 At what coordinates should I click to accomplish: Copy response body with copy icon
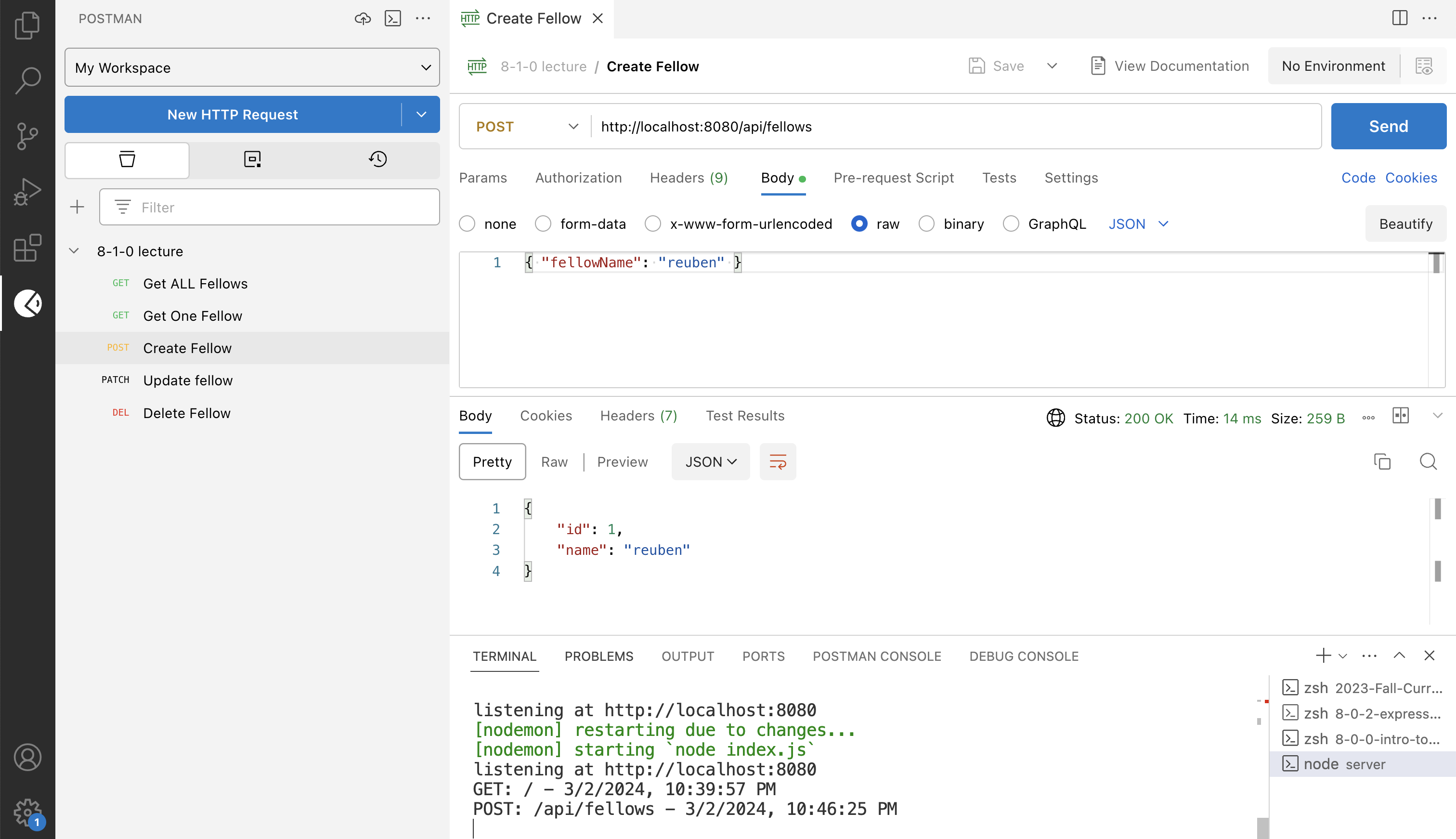click(x=1382, y=461)
